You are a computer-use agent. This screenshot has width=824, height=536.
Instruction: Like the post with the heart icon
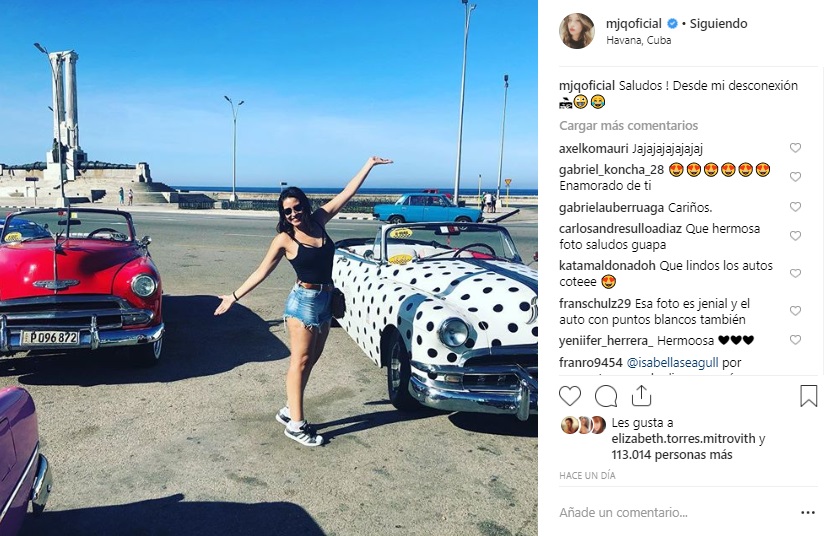point(570,396)
